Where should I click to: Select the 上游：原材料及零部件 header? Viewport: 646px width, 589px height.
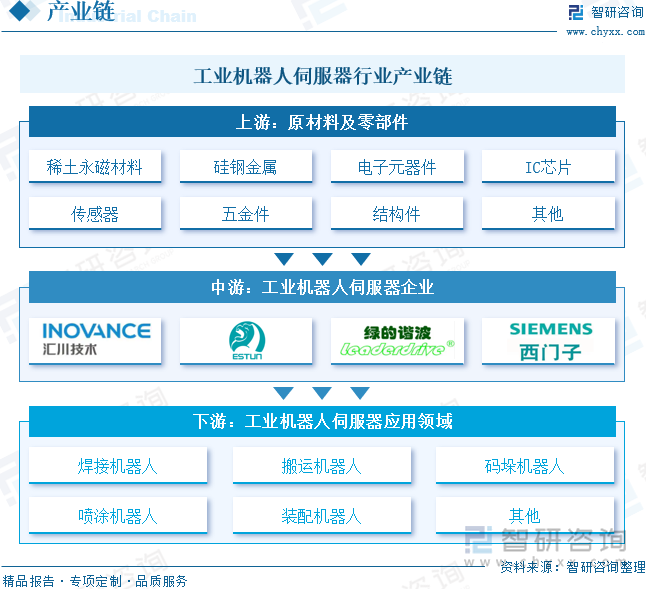(323, 122)
